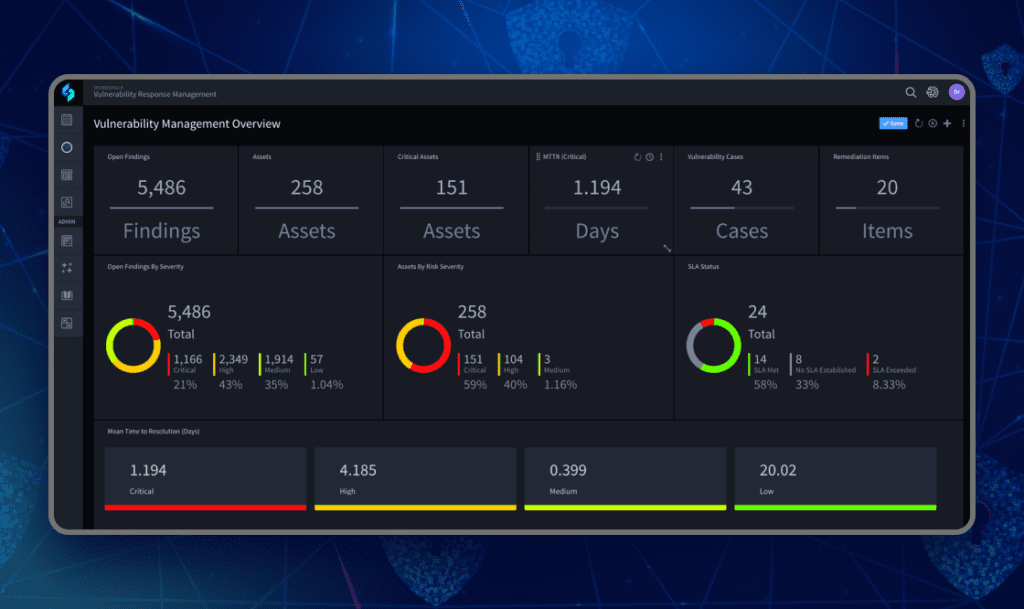
Task: Open the book icon in the left sidebar
Action: tap(67, 295)
